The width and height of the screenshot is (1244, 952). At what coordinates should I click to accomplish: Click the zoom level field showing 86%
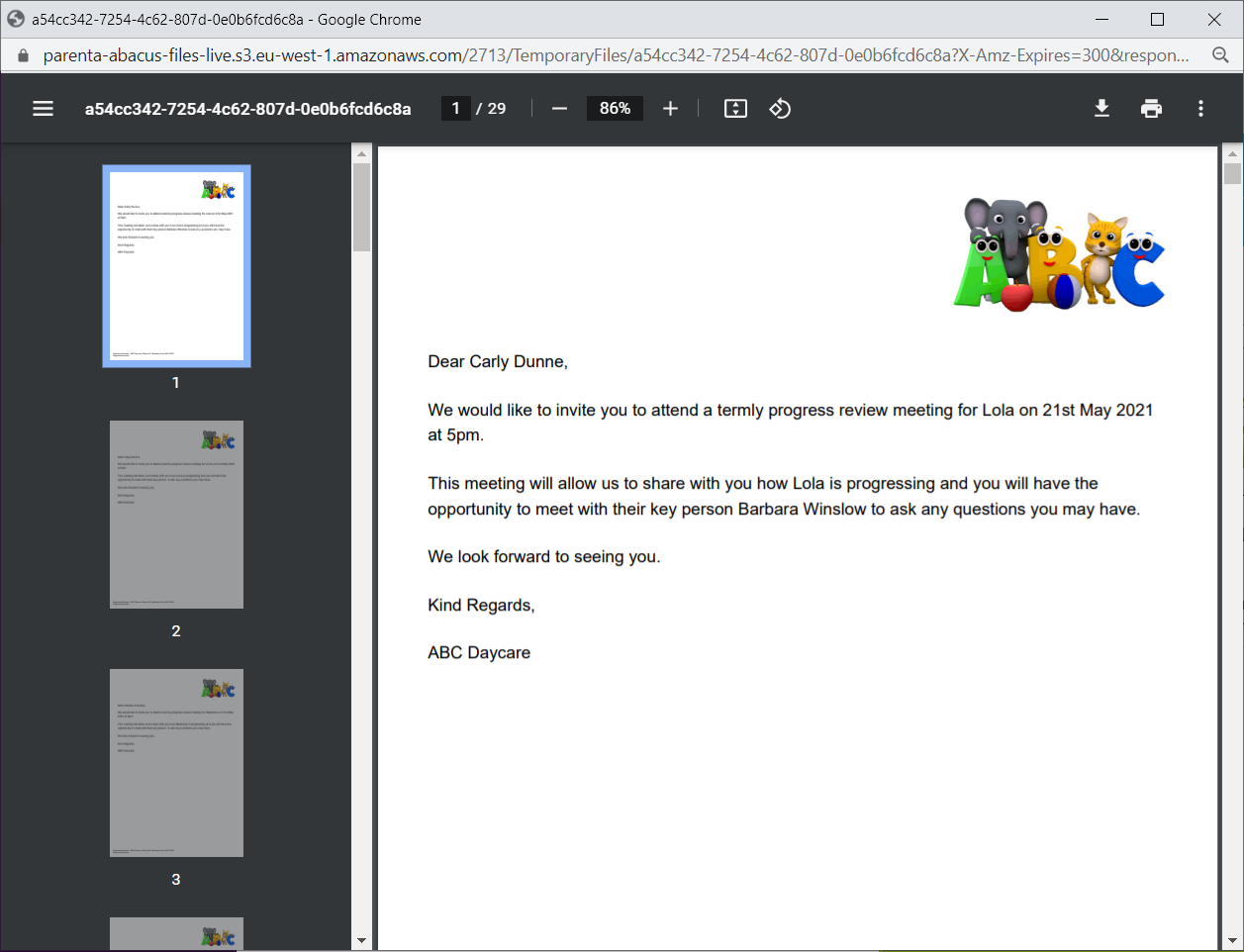point(615,109)
